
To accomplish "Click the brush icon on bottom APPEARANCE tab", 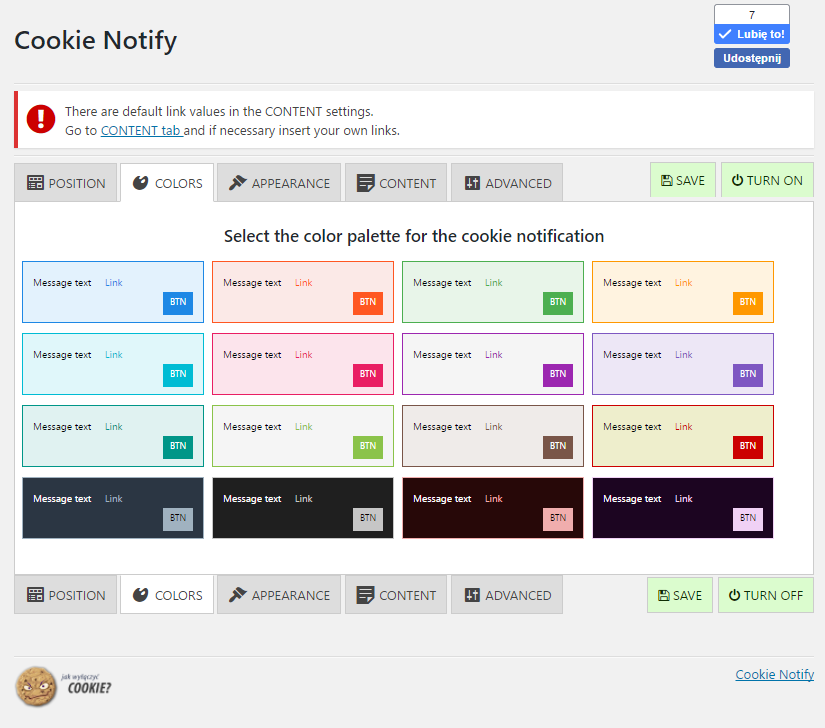I will (x=237, y=594).
